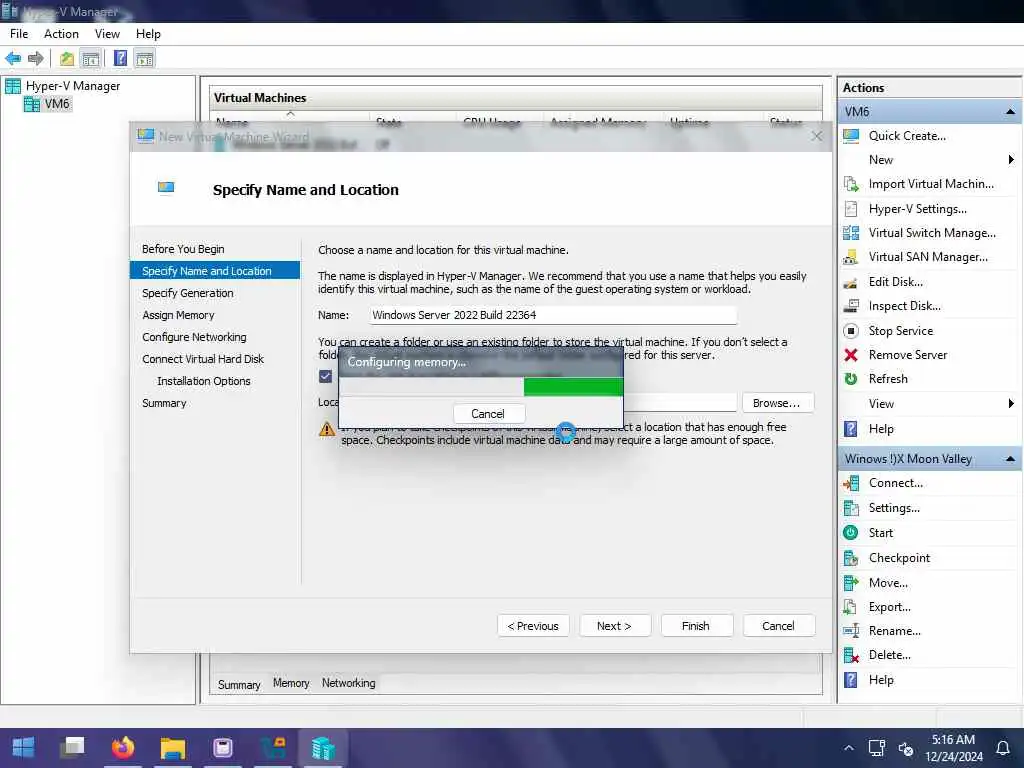Open Firefox from the taskbar

click(x=122, y=747)
